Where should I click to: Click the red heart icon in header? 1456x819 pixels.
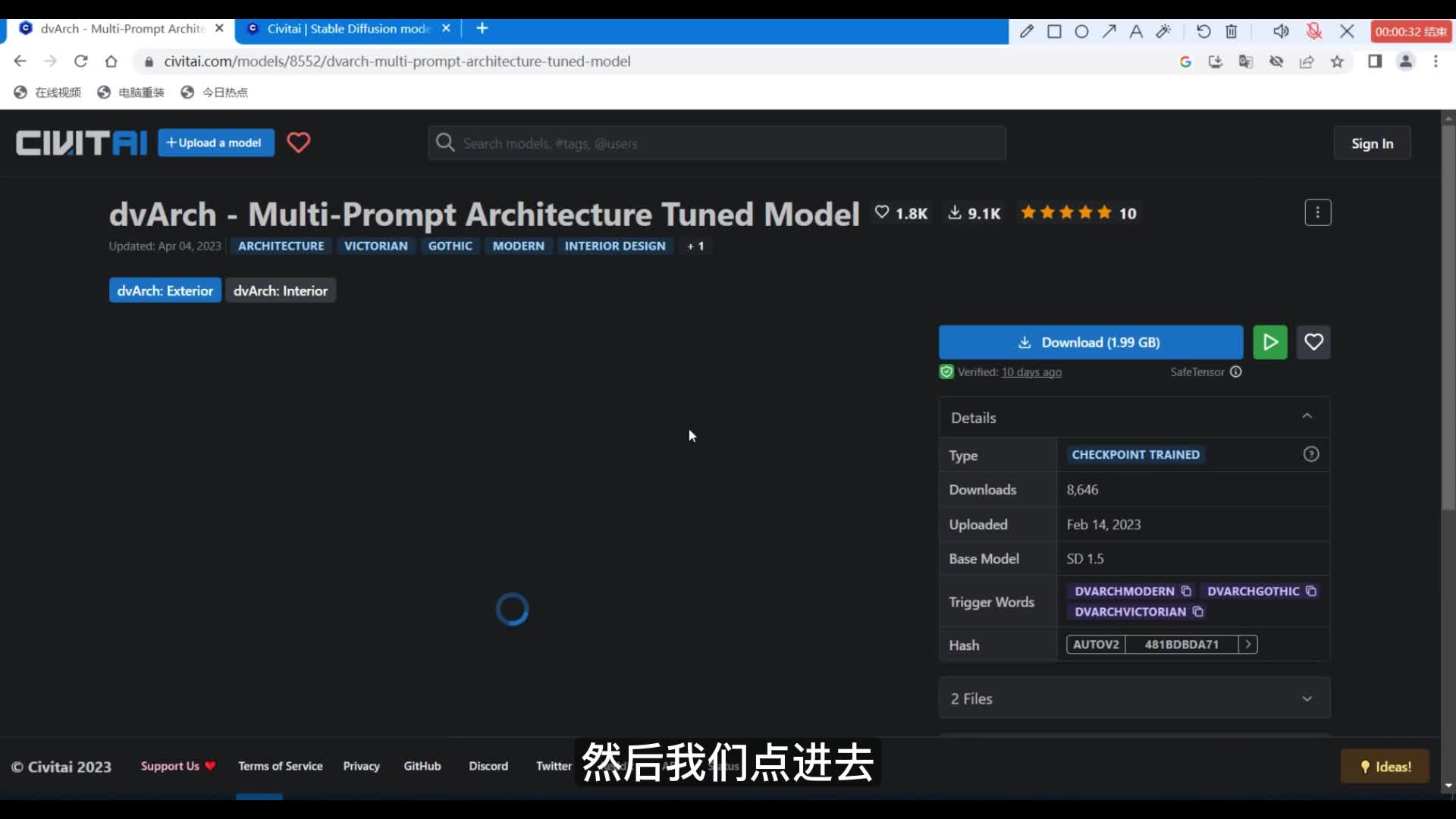(x=298, y=143)
